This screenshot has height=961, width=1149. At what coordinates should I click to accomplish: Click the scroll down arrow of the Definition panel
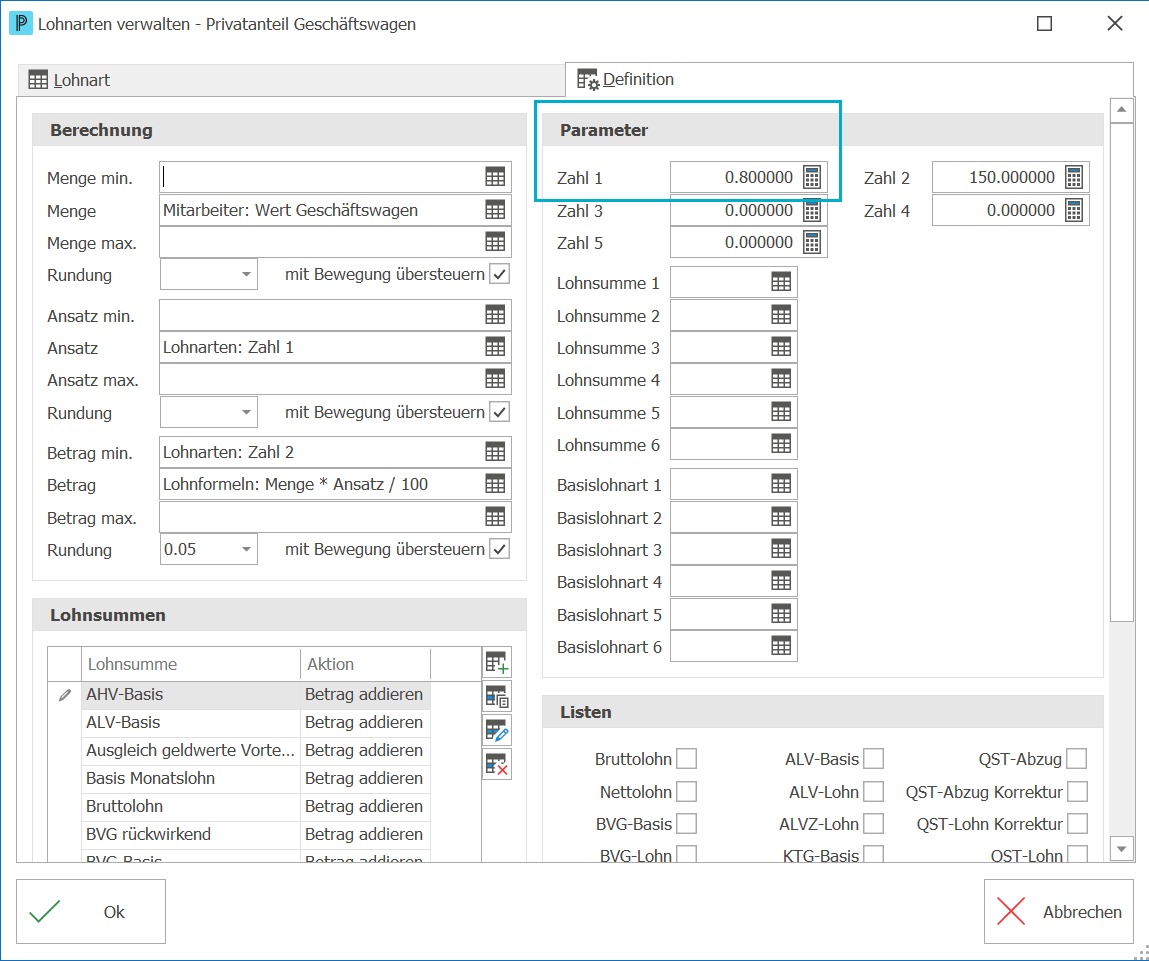(1121, 849)
